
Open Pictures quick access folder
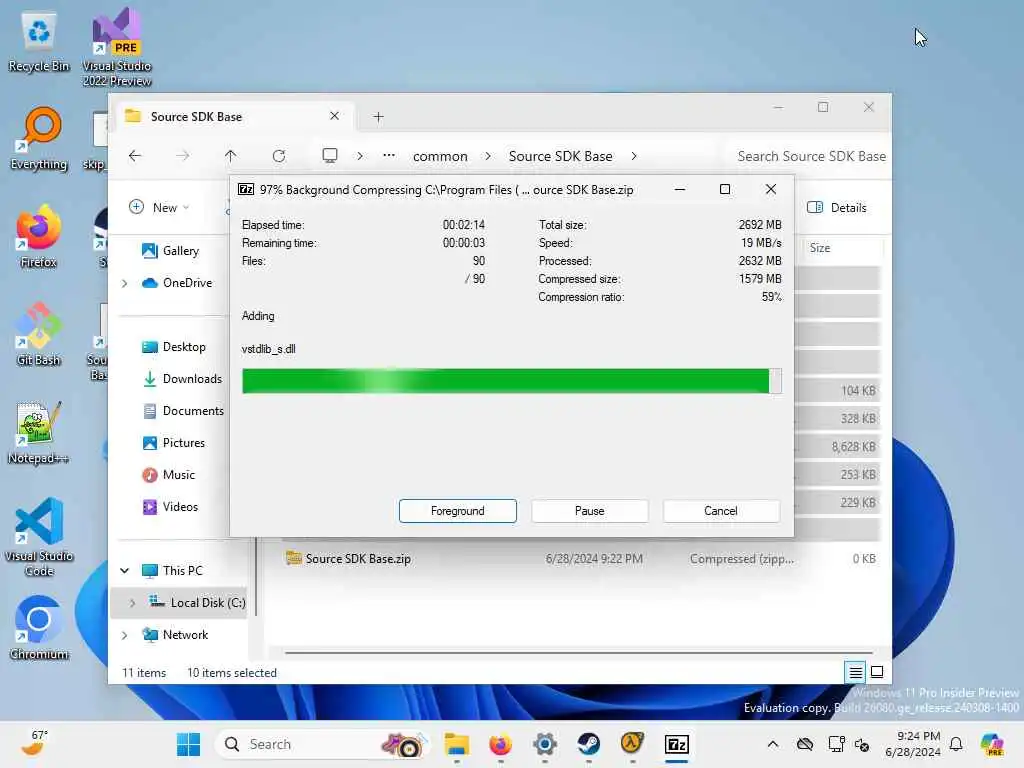click(x=173, y=443)
